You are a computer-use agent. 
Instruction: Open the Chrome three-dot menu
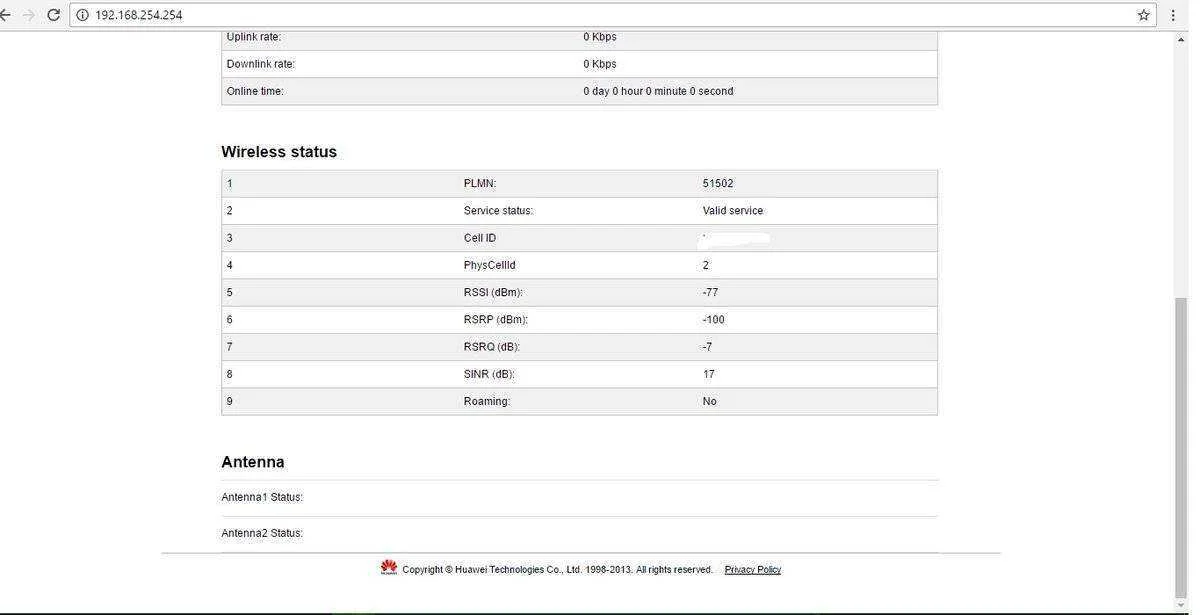(x=1173, y=15)
